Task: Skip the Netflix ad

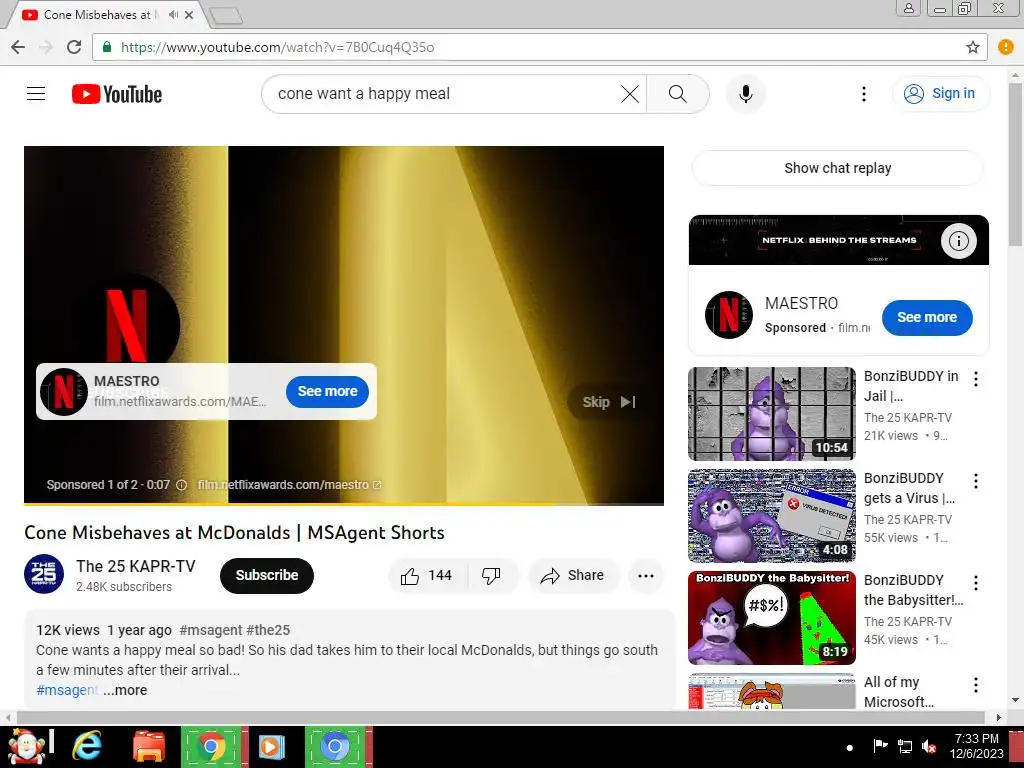Action: (609, 402)
